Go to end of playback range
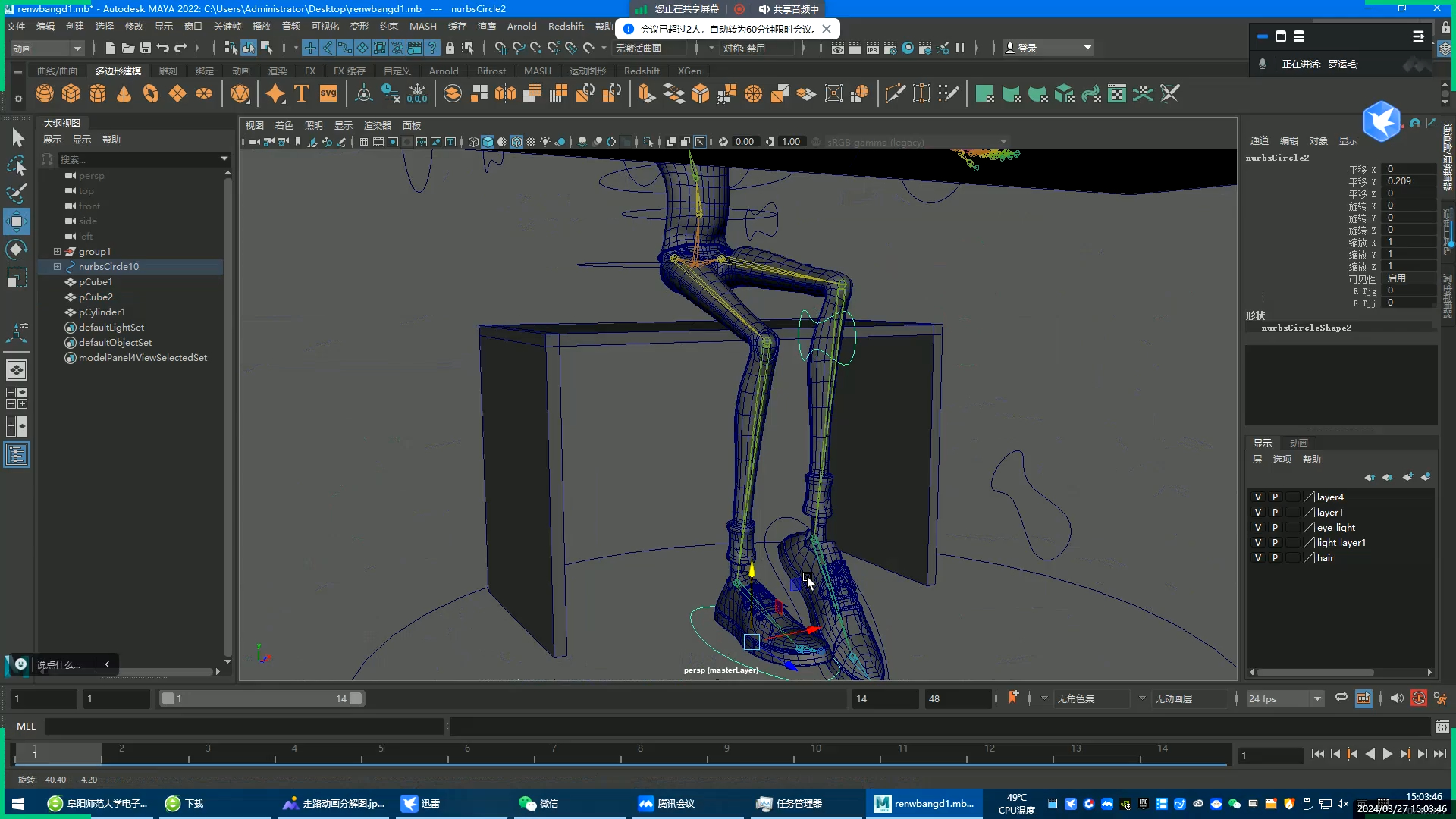Screen dimensions: 1456x819 tap(1440, 754)
